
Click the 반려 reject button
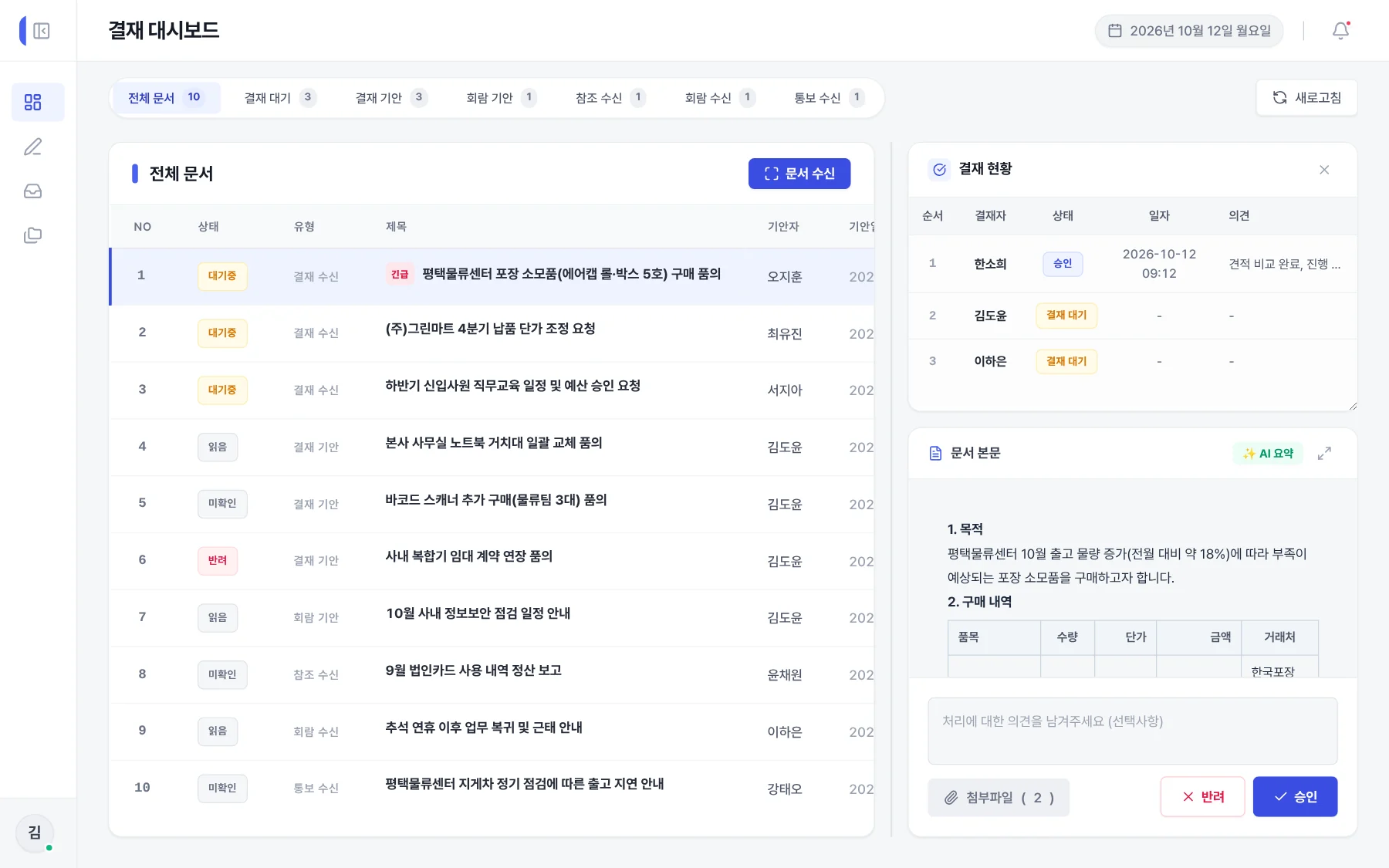coord(1202,797)
